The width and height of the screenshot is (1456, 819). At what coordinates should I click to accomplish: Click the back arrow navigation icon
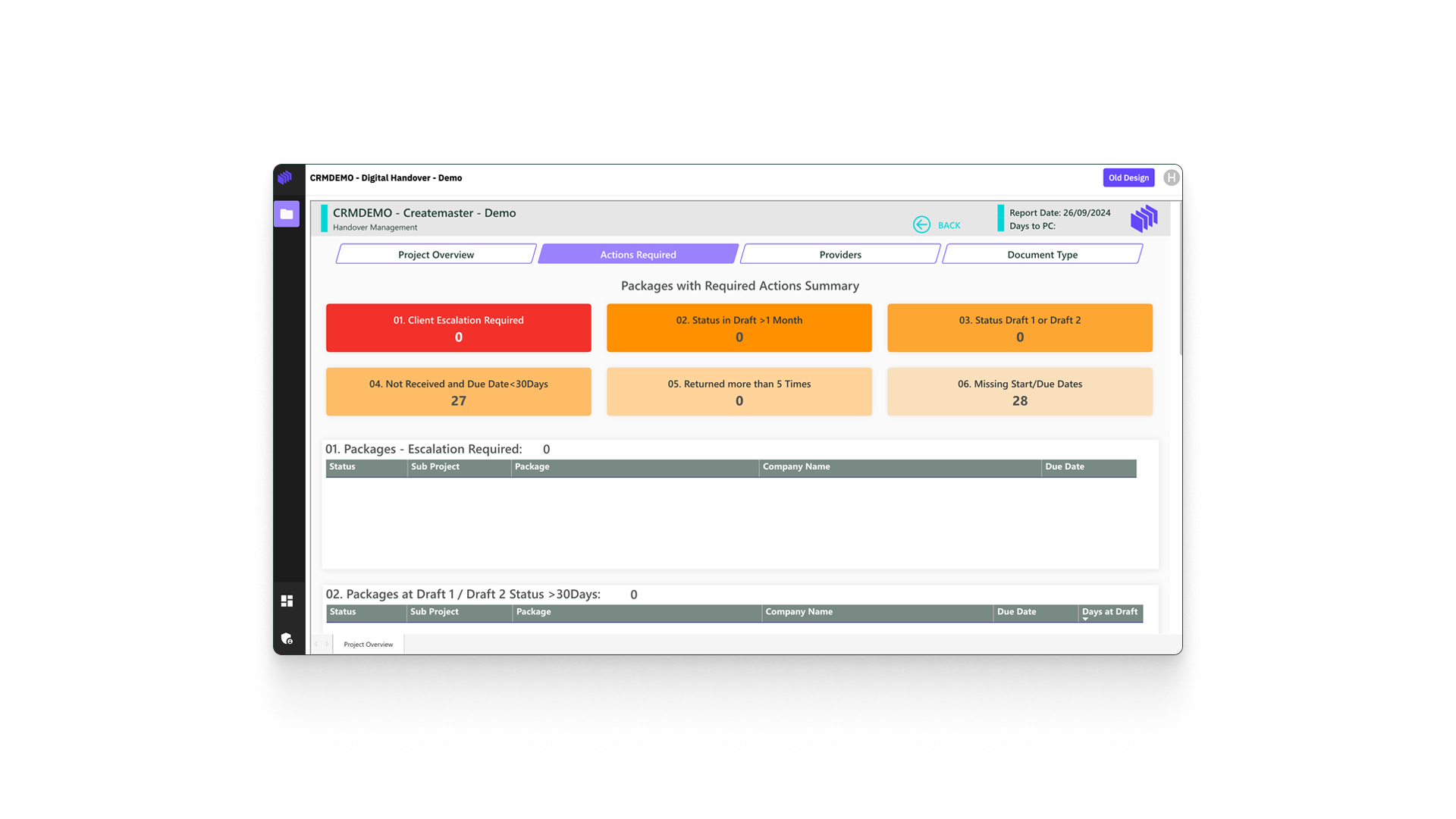tap(921, 223)
